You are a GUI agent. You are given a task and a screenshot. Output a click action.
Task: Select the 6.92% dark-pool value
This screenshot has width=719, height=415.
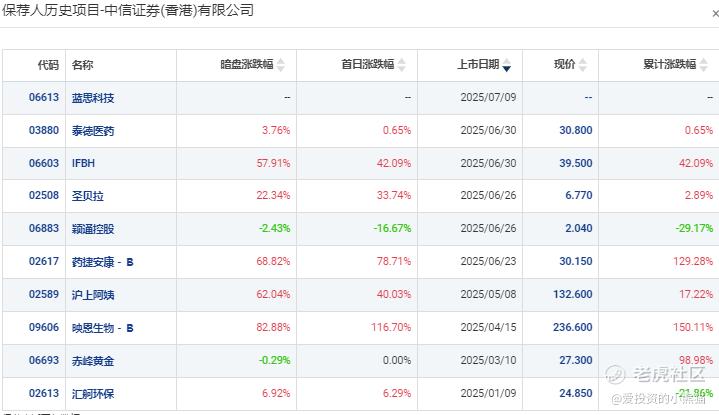coord(276,393)
